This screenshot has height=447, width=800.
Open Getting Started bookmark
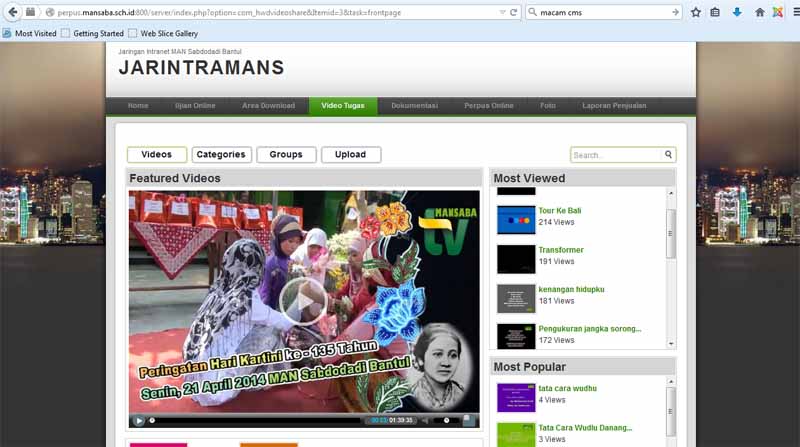point(92,33)
